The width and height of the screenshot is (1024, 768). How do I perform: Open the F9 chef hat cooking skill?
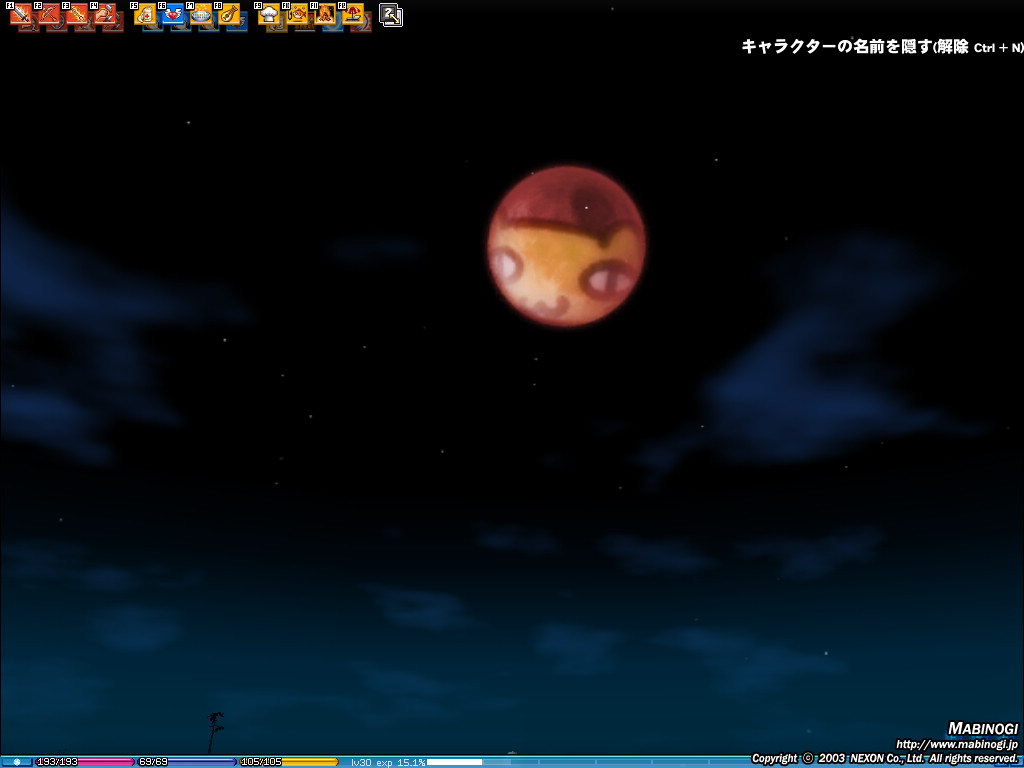click(269, 15)
